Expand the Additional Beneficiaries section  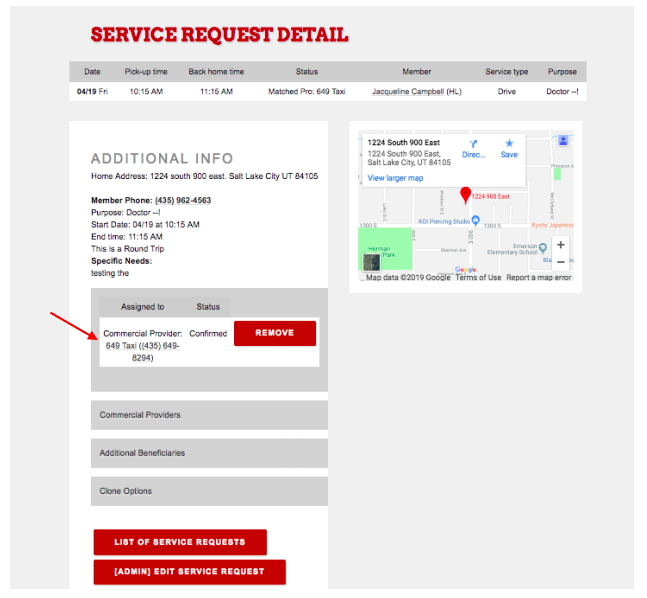209,453
